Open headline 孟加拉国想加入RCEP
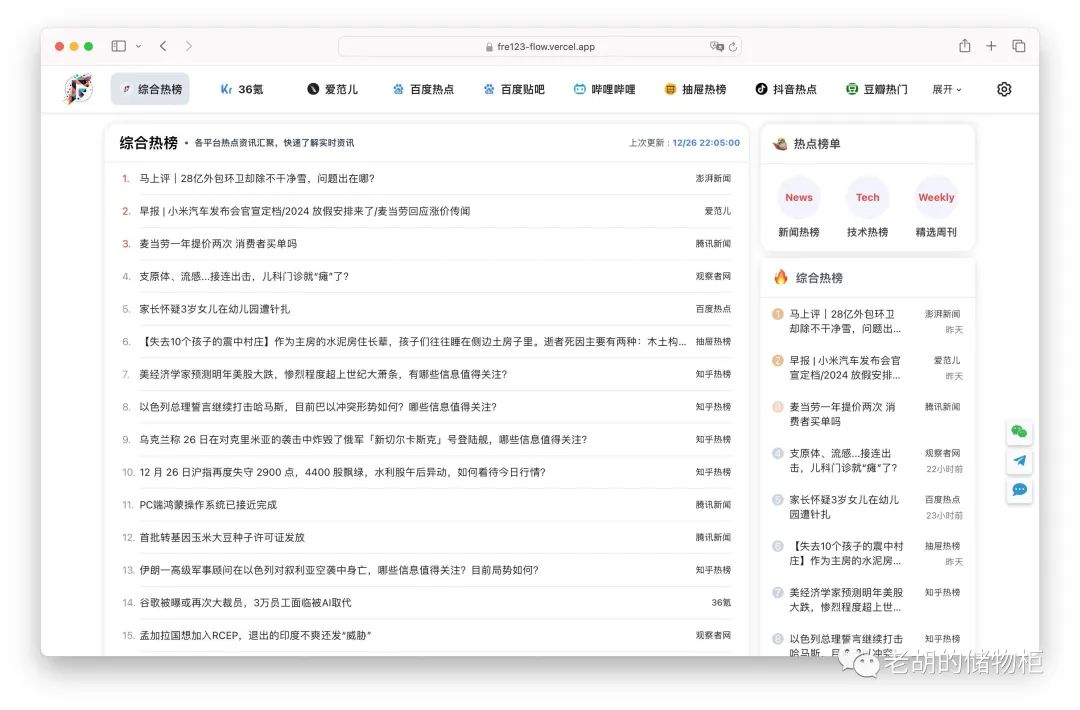The height and width of the screenshot is (710, 1080). [x=255, y=636]
